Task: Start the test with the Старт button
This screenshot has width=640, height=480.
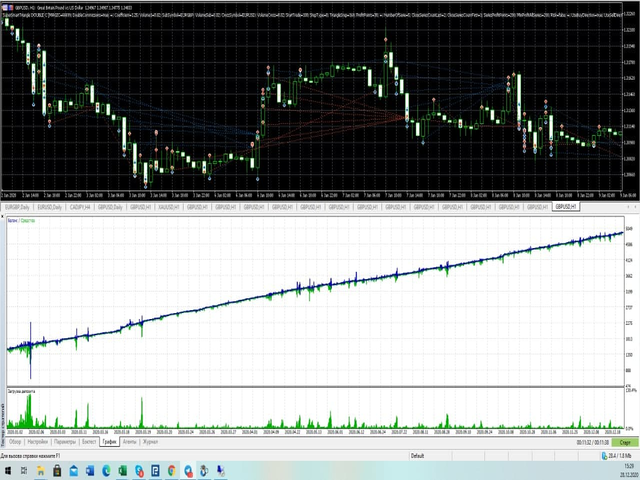Action: [x=625, y=442]
